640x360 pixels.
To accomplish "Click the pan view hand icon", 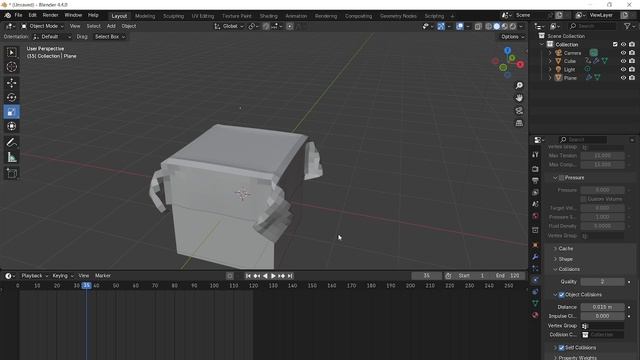I will (x=519, y=98).
